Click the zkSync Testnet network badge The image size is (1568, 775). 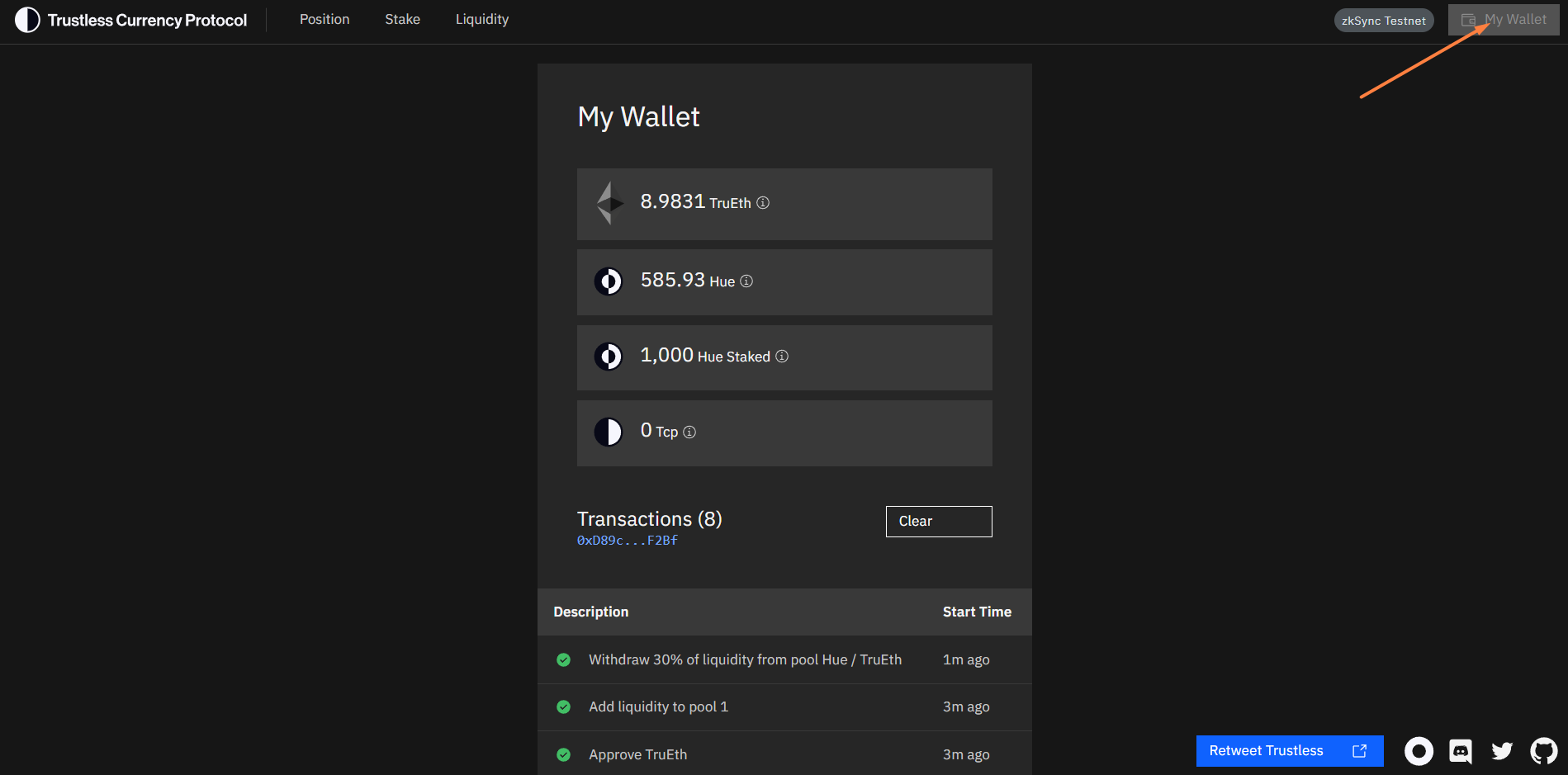tap(1383, 21)
